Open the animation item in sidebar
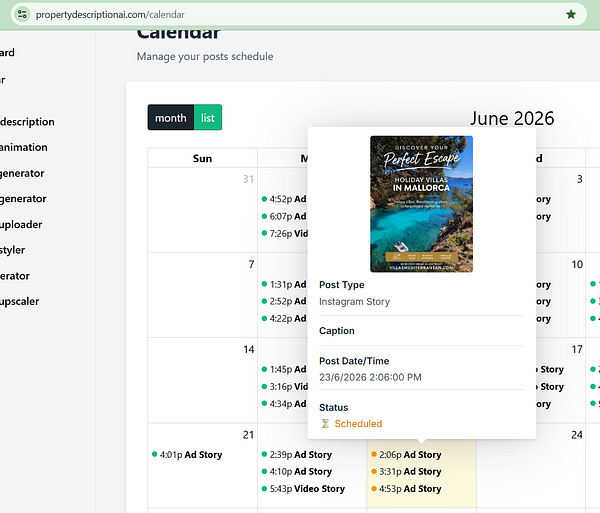This screenshot has height=513, width=600. pyautogui.click(x=24, y=147)
